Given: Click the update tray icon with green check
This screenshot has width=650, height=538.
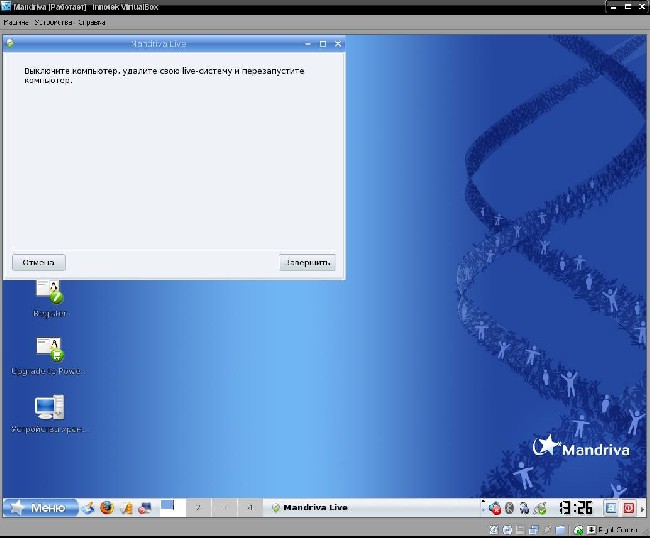Looking at the screenshot, I should 540,508.
